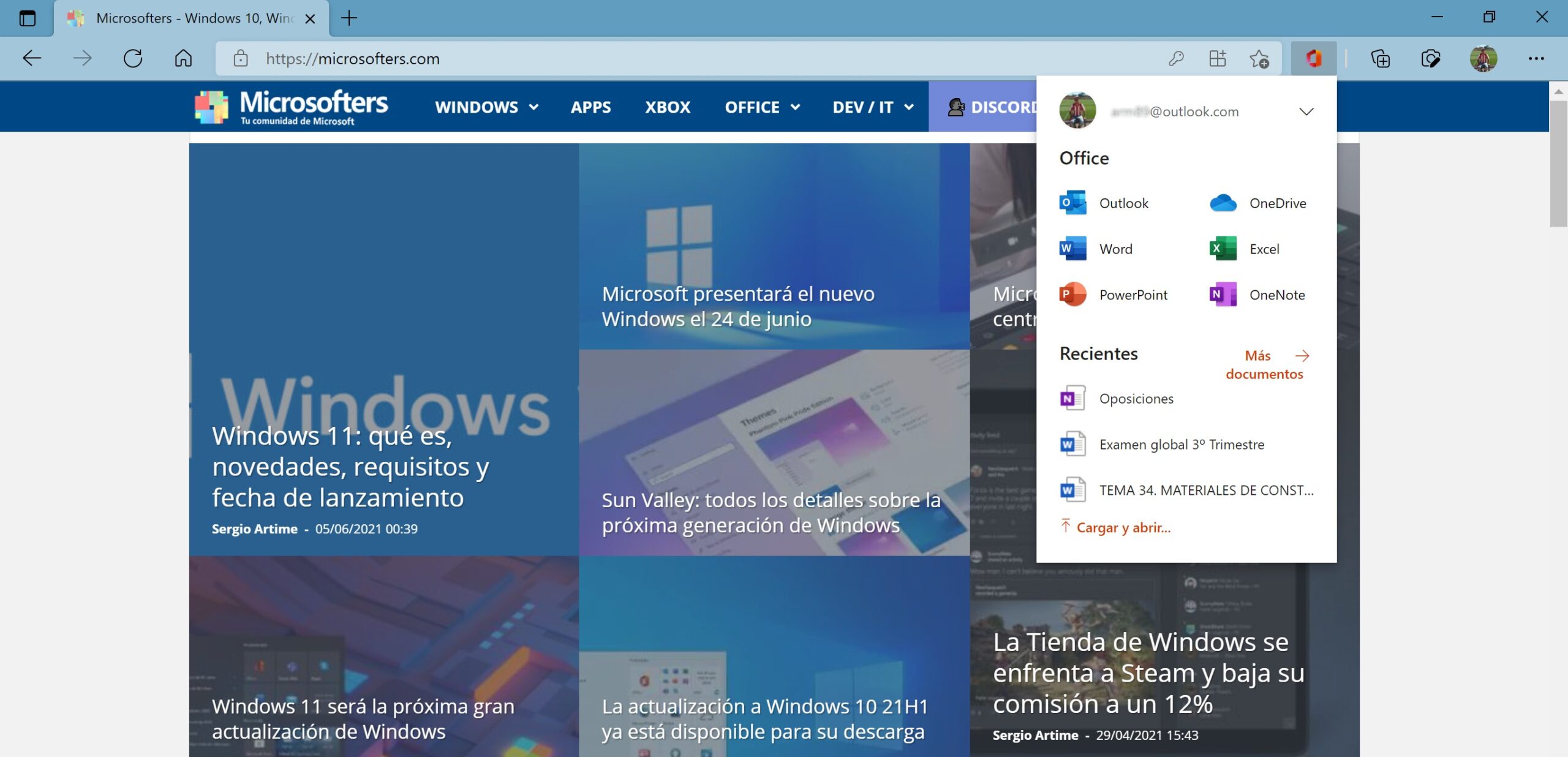
Task: Open PowerPoint from the Office popup
Action: pyautogui.click(x=1133, y=295)
